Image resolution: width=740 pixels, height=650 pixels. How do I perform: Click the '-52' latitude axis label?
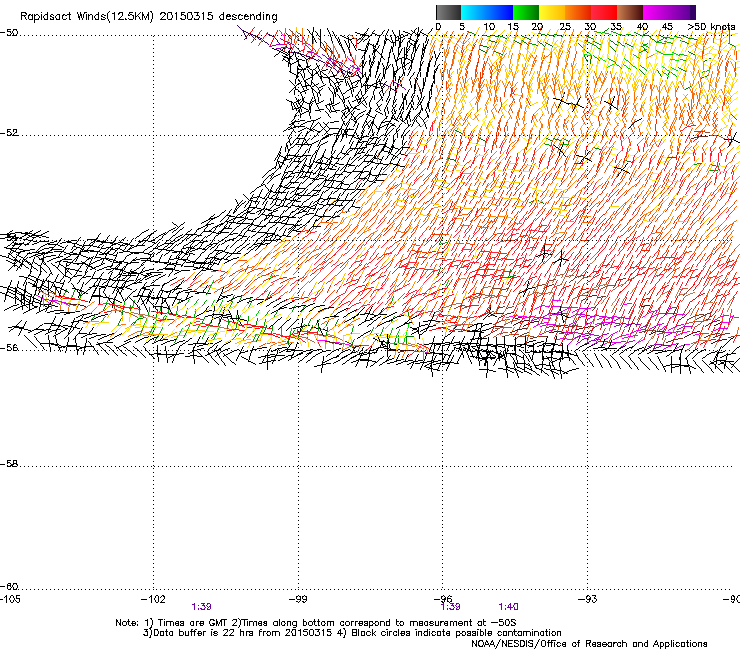(9, 132)
